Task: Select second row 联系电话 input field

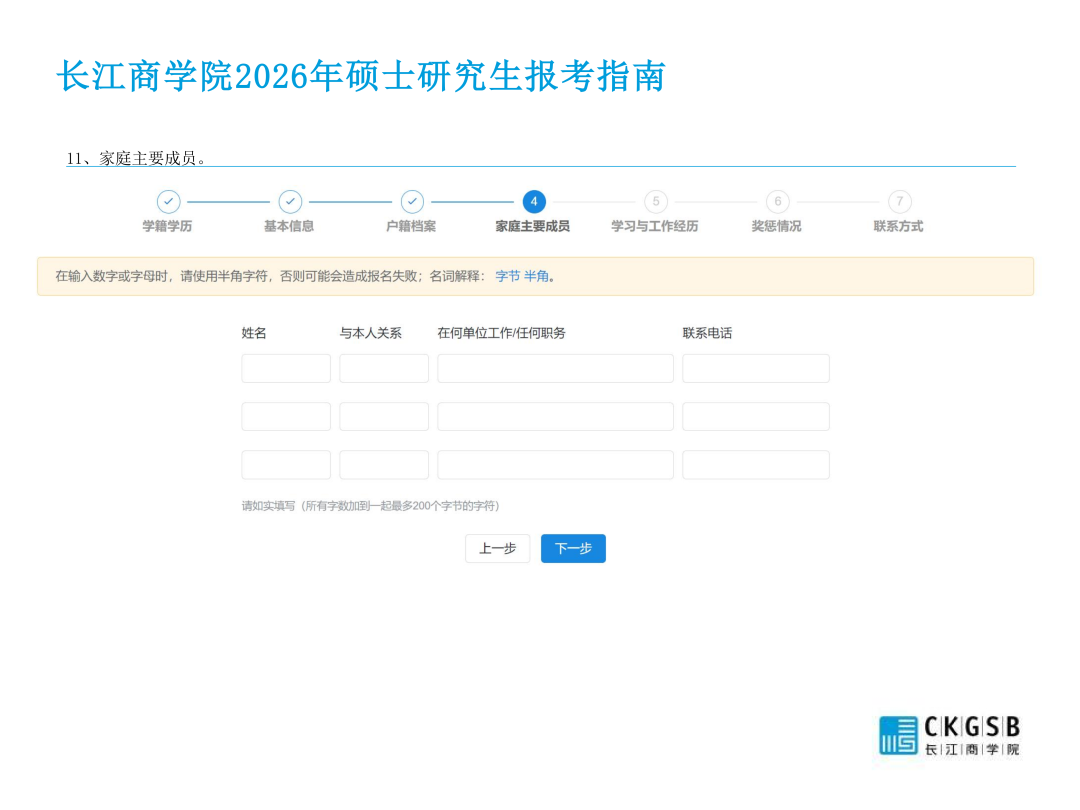Action: (x=756, y=416)
